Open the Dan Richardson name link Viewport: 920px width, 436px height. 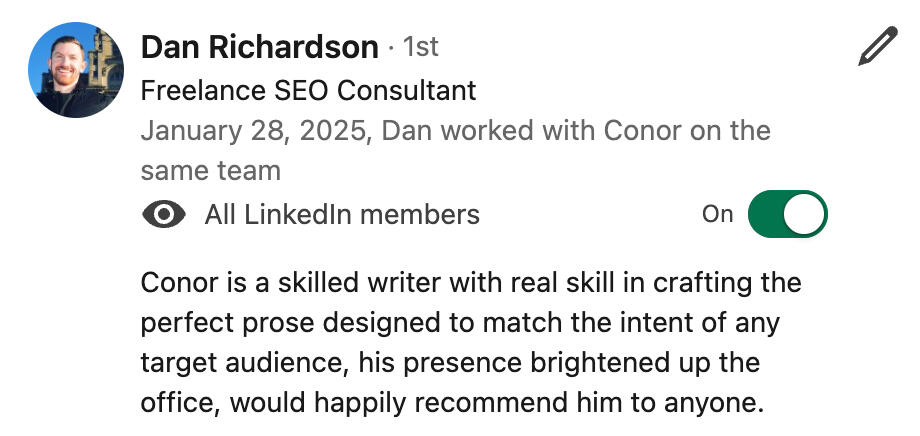point(260,46)
